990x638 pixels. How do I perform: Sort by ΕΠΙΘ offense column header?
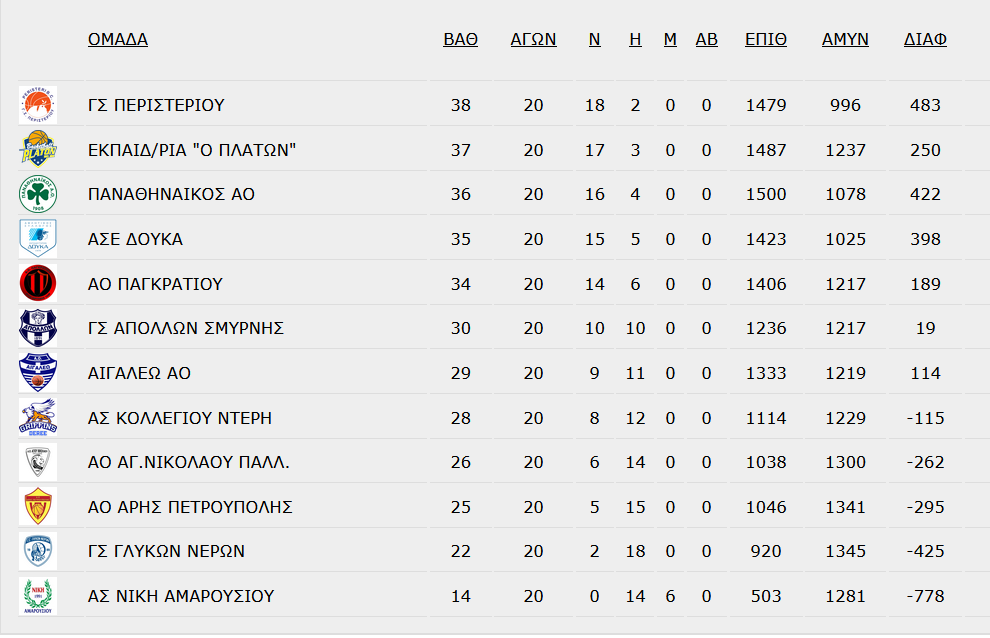pos(766,39)
